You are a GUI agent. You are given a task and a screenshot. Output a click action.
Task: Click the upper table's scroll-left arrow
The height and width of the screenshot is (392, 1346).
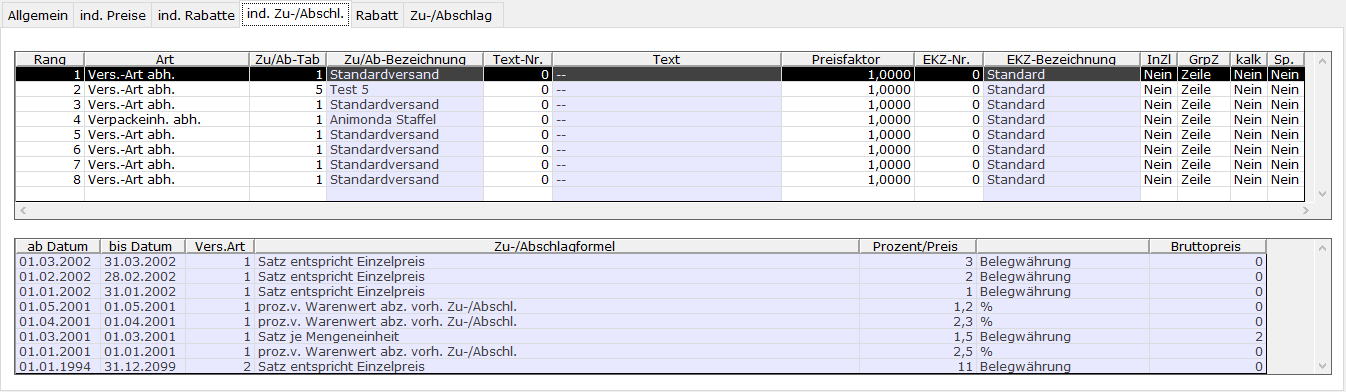tap(24, 211)
